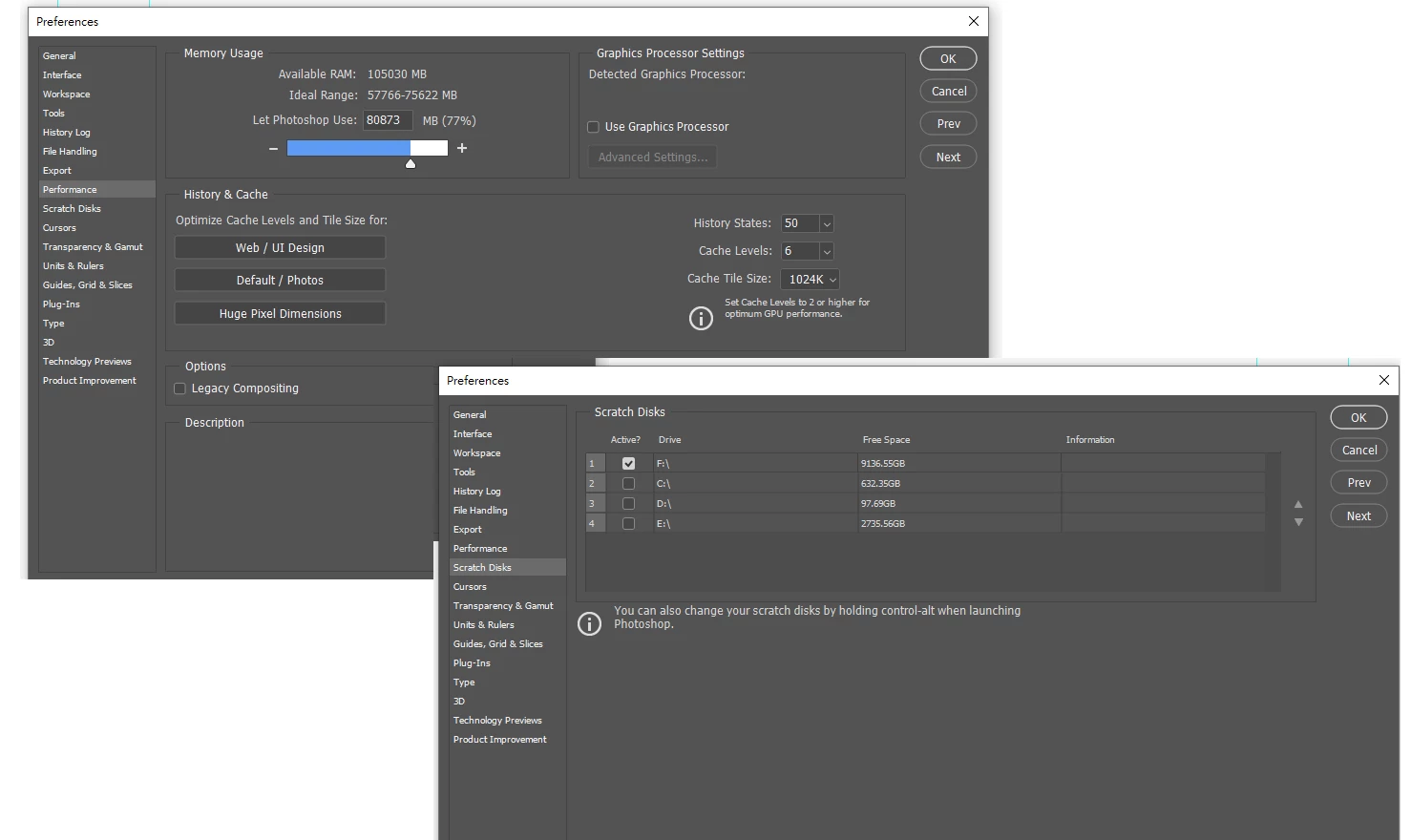The width and height of the screenshot is (1411, 840).
Task: Choose Huge Pixel Dimensions cache preset
Action: pos(280,314)
